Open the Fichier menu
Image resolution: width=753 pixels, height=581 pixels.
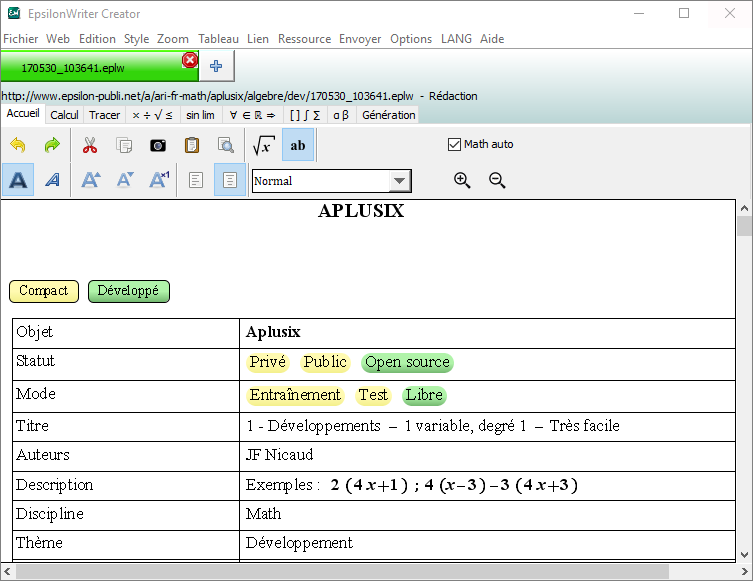[x=21, y=39]
